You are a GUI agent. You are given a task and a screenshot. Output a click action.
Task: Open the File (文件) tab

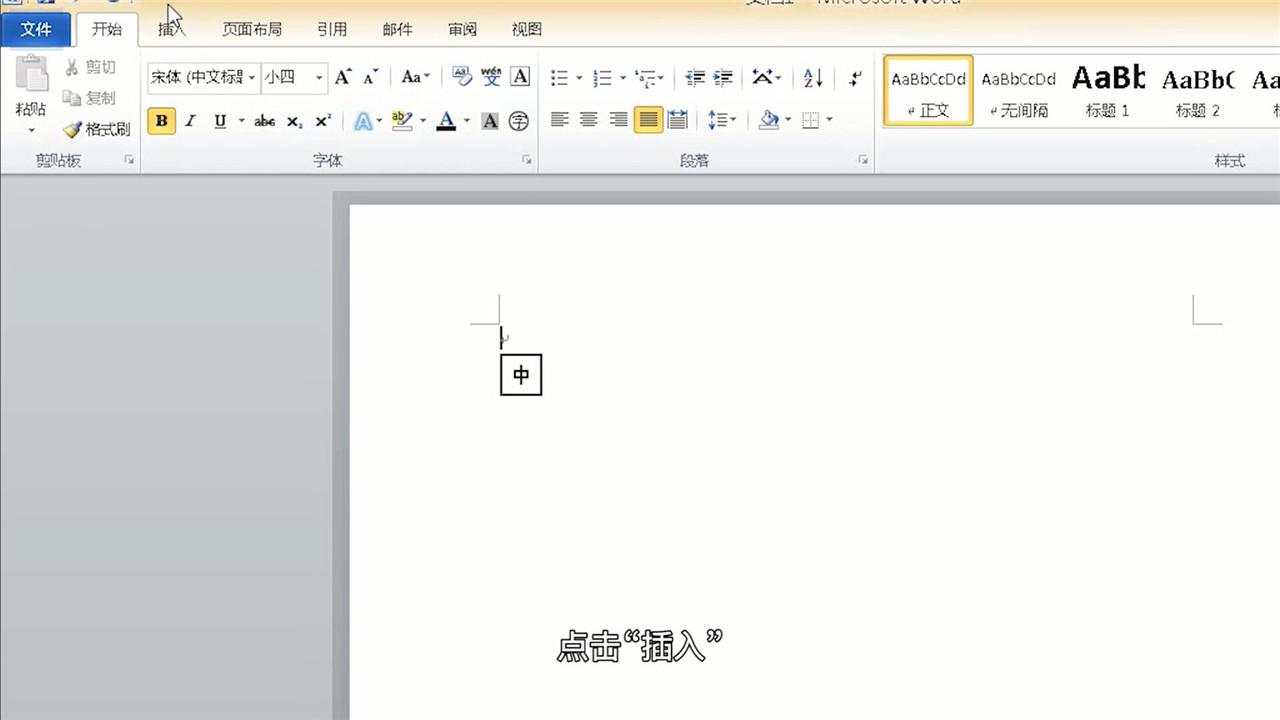(x=36, y=30)
